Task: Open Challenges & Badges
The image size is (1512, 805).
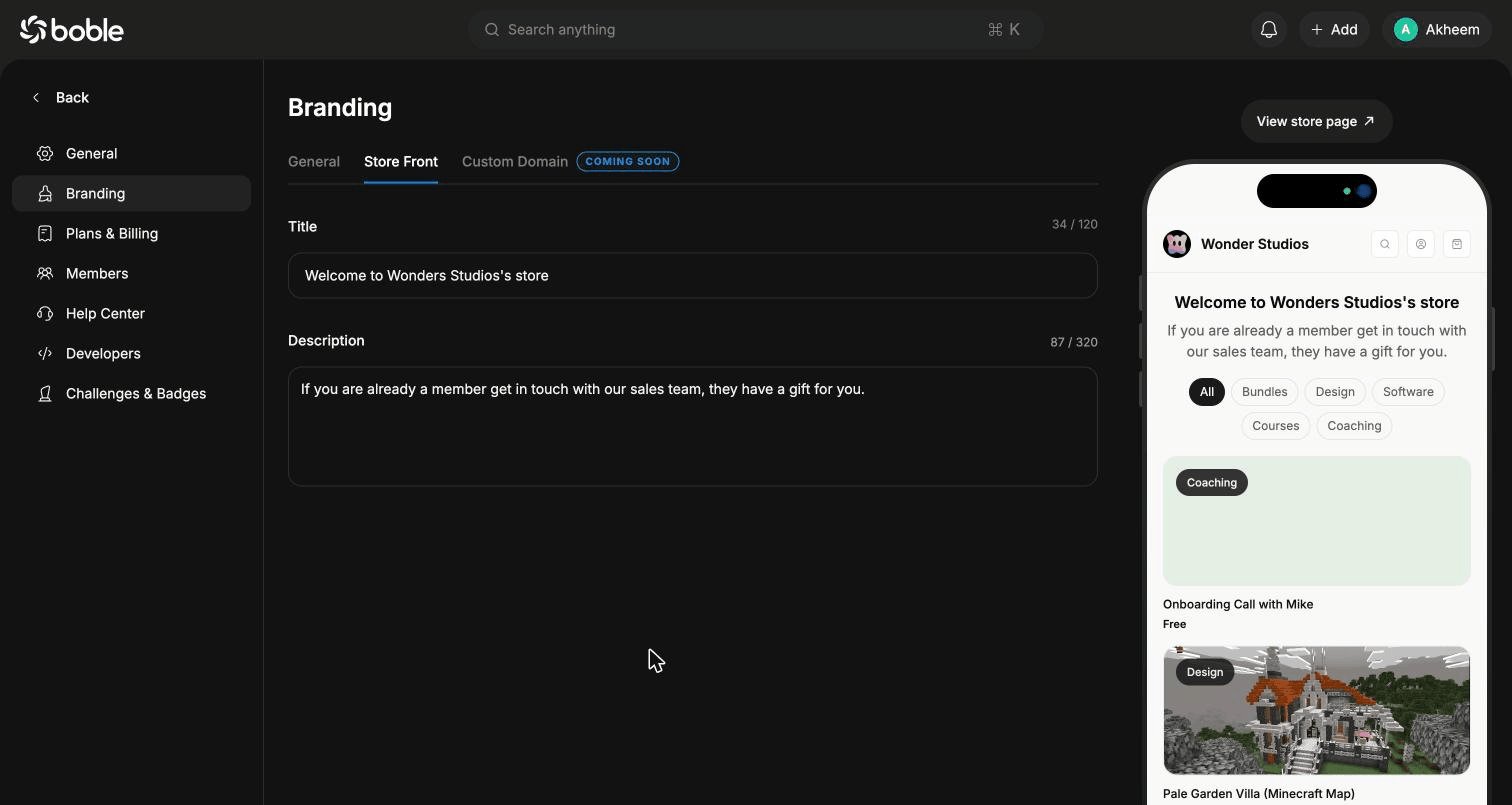Action: point(131,393)
